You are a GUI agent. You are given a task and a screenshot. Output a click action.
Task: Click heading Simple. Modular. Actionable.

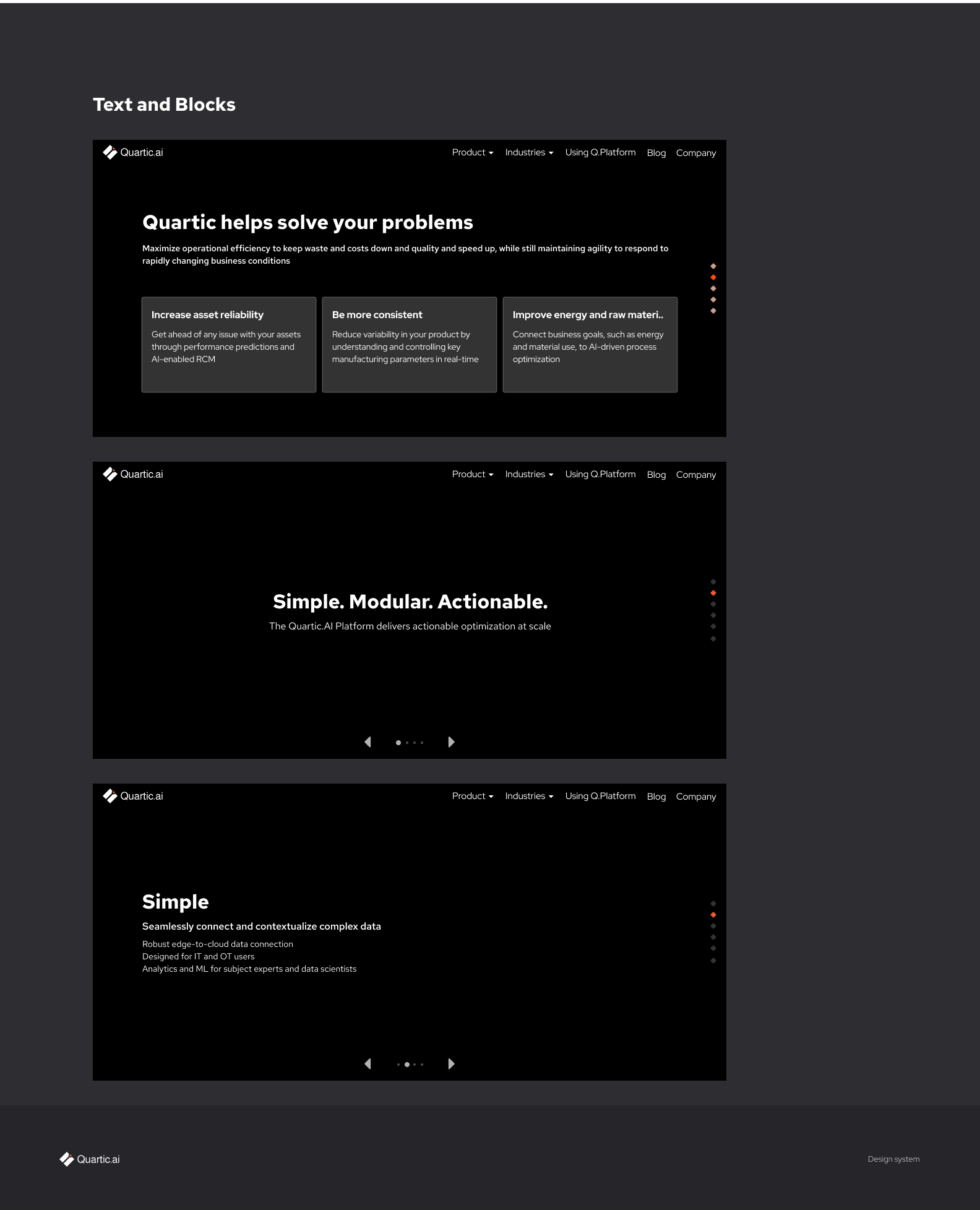tap(410, 602)
